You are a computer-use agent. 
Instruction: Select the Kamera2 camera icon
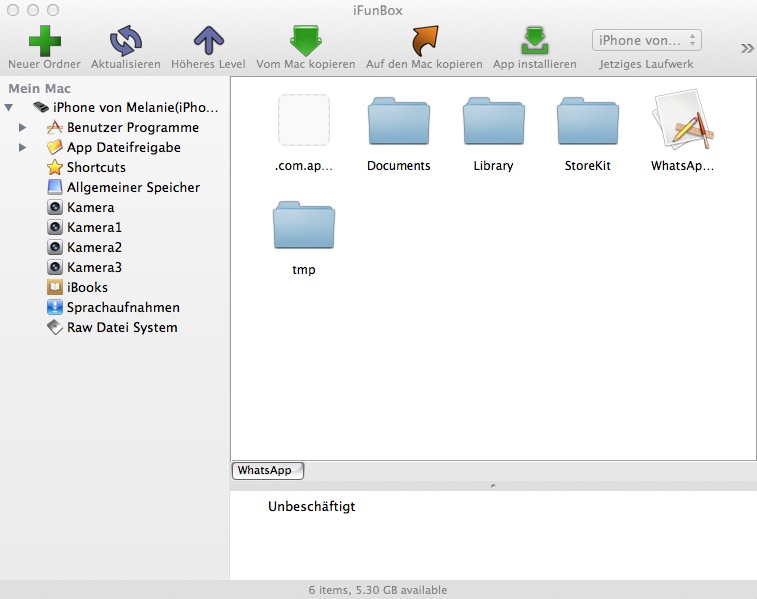point(55,247)
